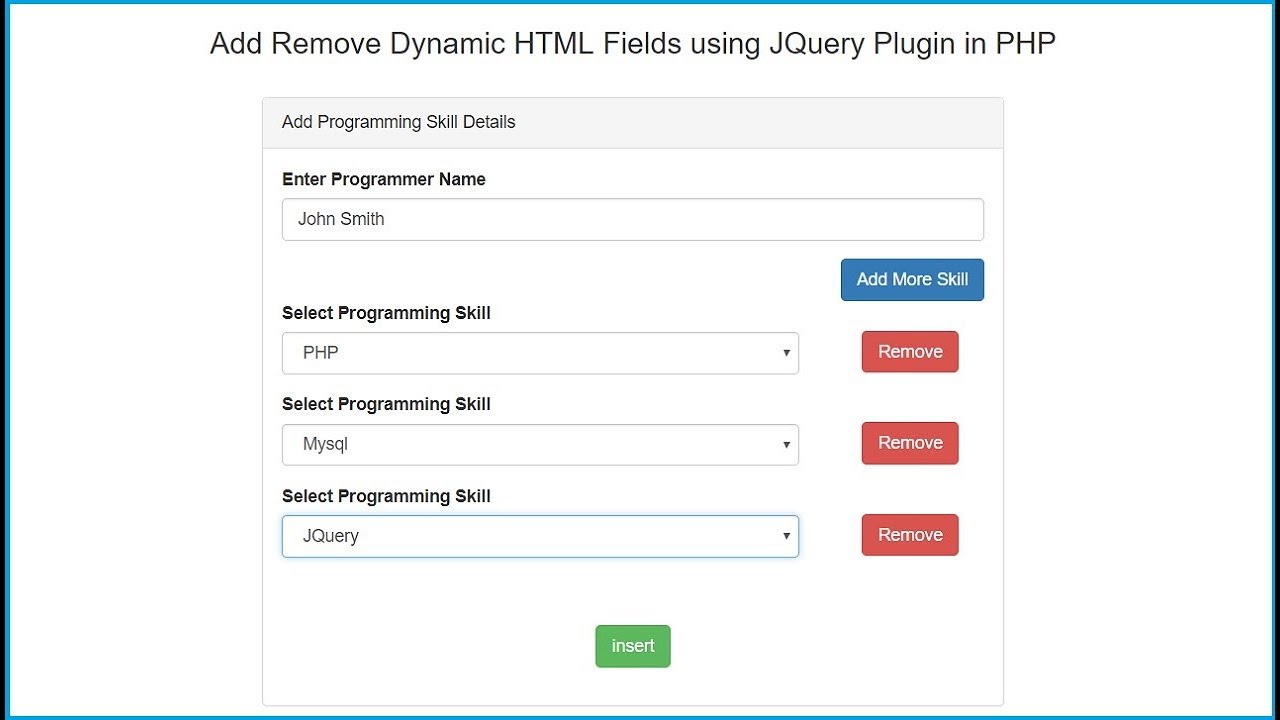Remove the JQuery skill row
Screen dimensions: 1280x720
910,535
